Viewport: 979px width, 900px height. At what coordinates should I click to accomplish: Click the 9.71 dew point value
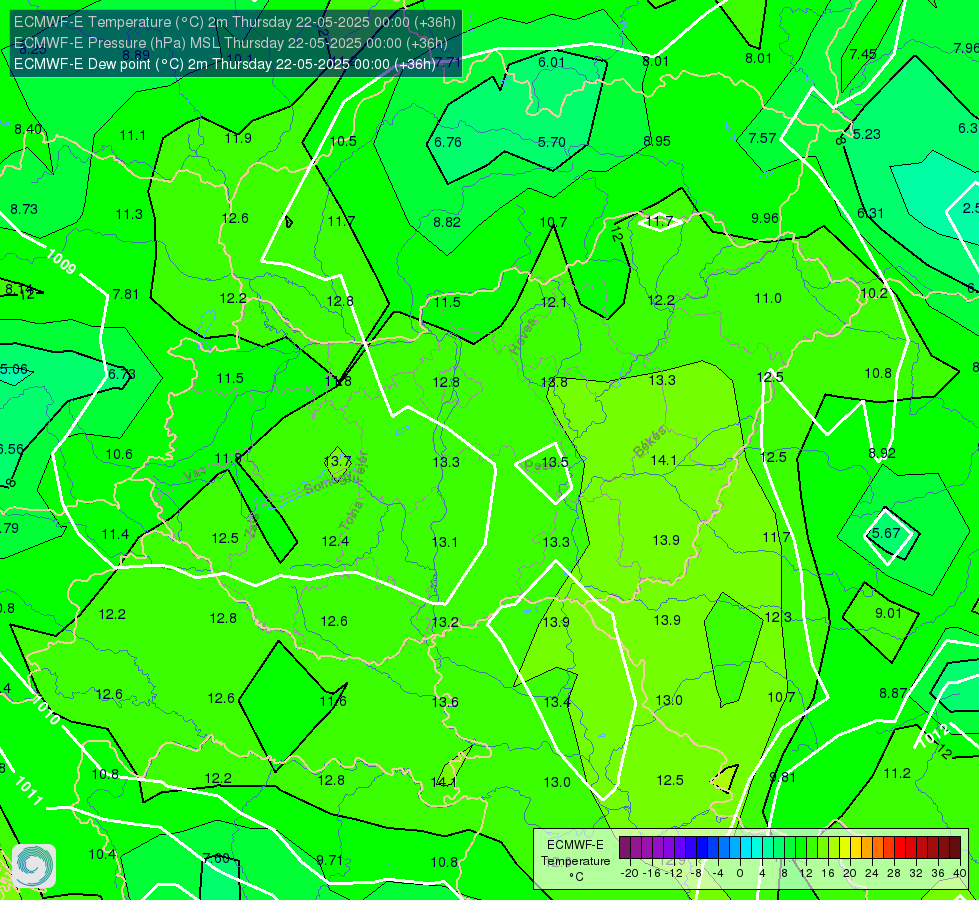(330, 861)
